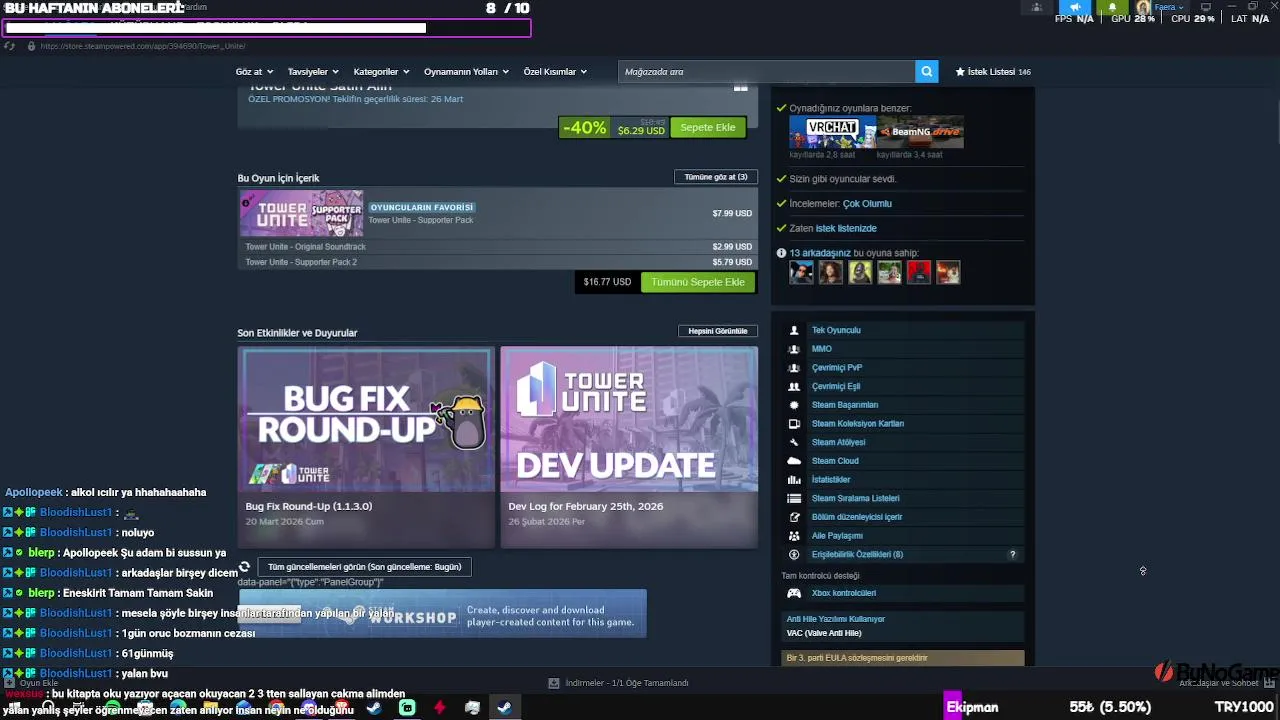
Task: Open Tower Unite Supporter Pack DLC row
Action: pyautogui.click(x=498, y=213)
